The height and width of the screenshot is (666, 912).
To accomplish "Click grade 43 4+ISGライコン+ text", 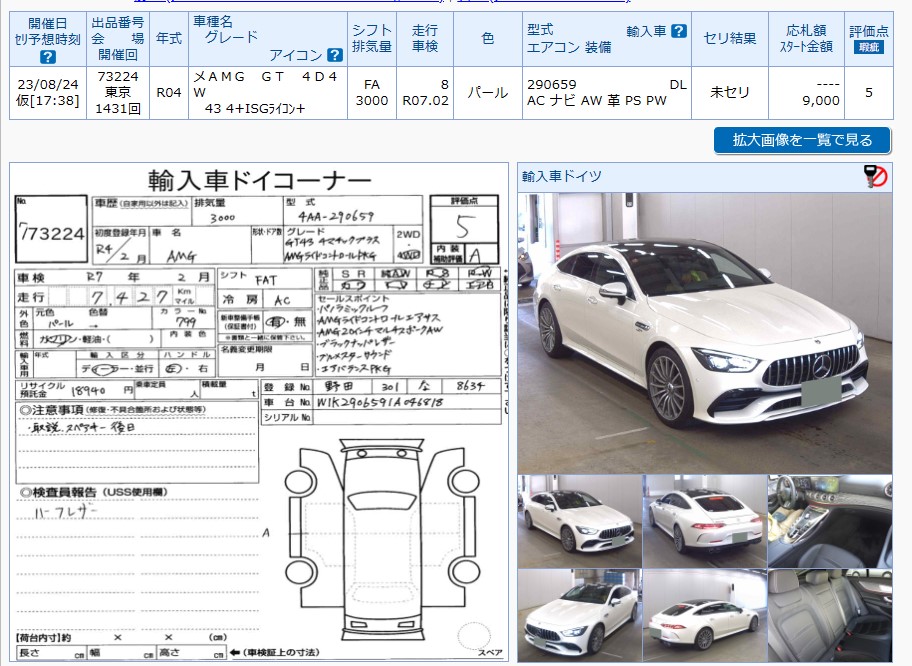I will pos(255,108).
